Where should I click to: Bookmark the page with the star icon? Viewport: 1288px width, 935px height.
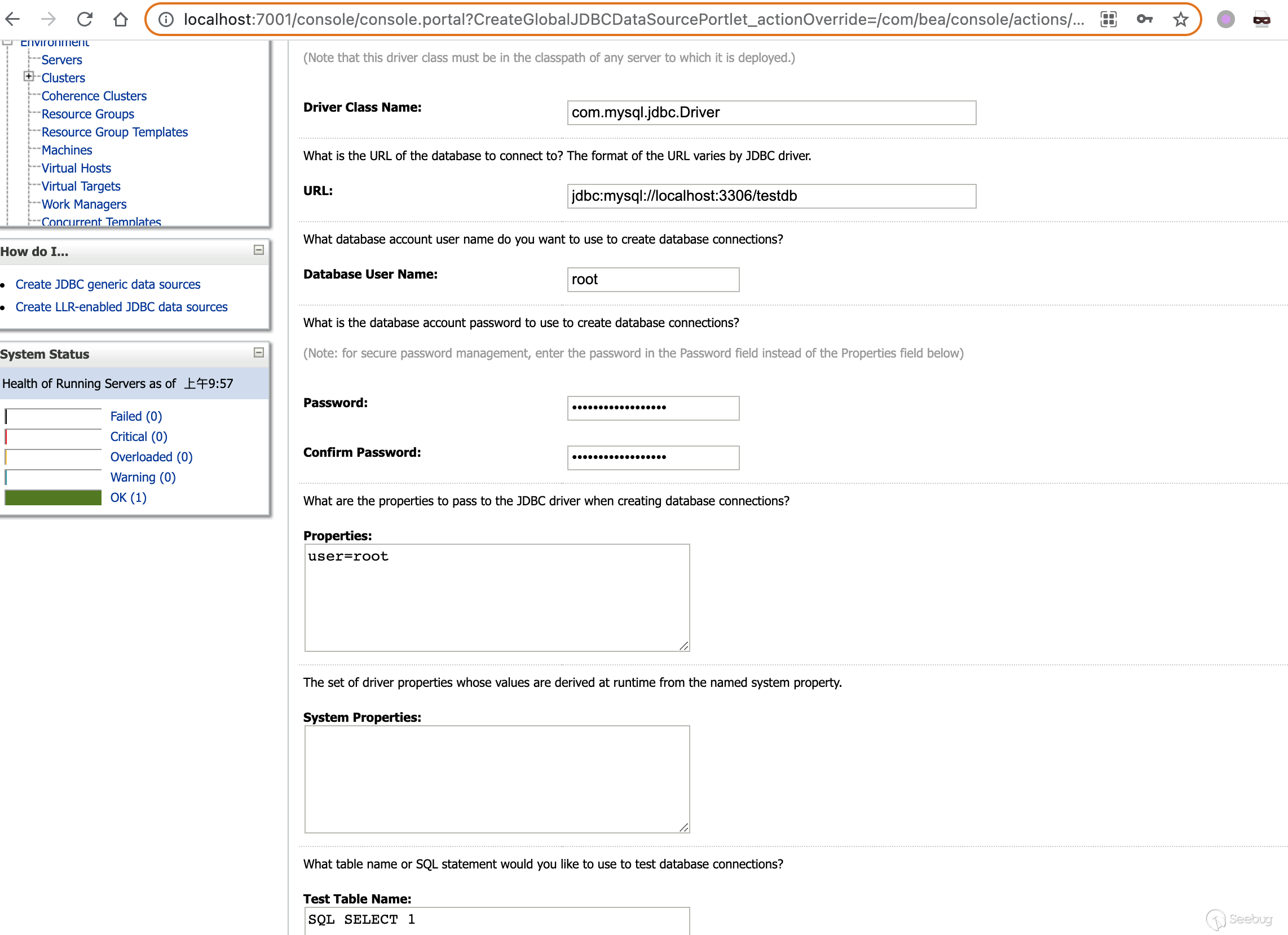point(1180,19)
